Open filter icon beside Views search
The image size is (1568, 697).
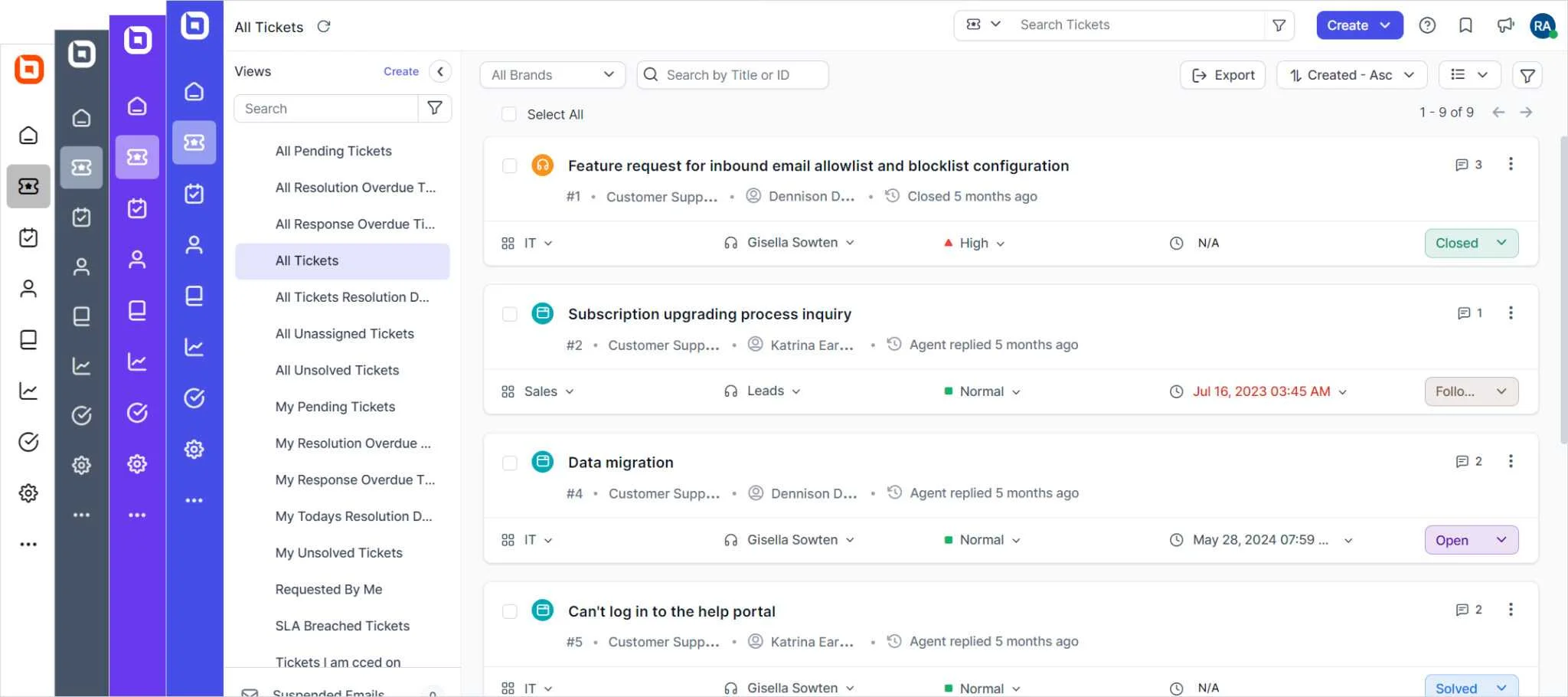(x=435, y=108)
